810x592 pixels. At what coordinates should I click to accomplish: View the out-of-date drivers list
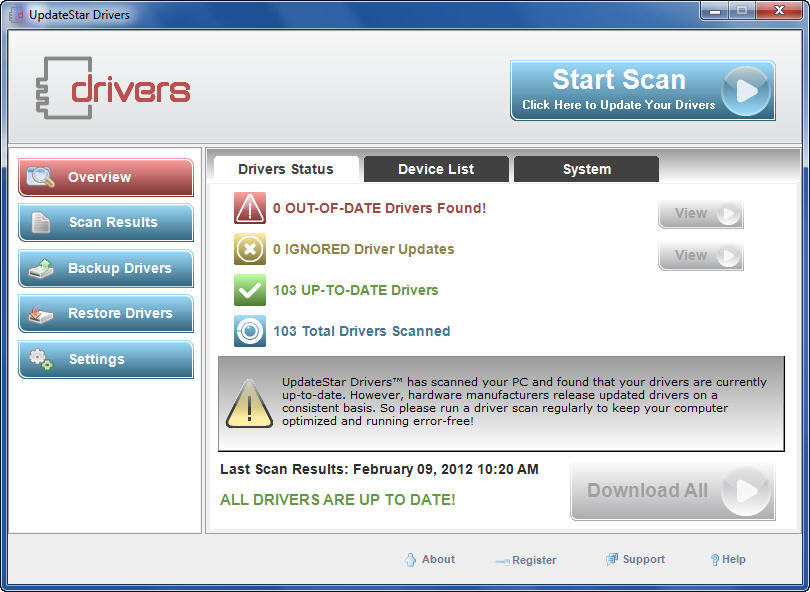(x=700, y=213)
